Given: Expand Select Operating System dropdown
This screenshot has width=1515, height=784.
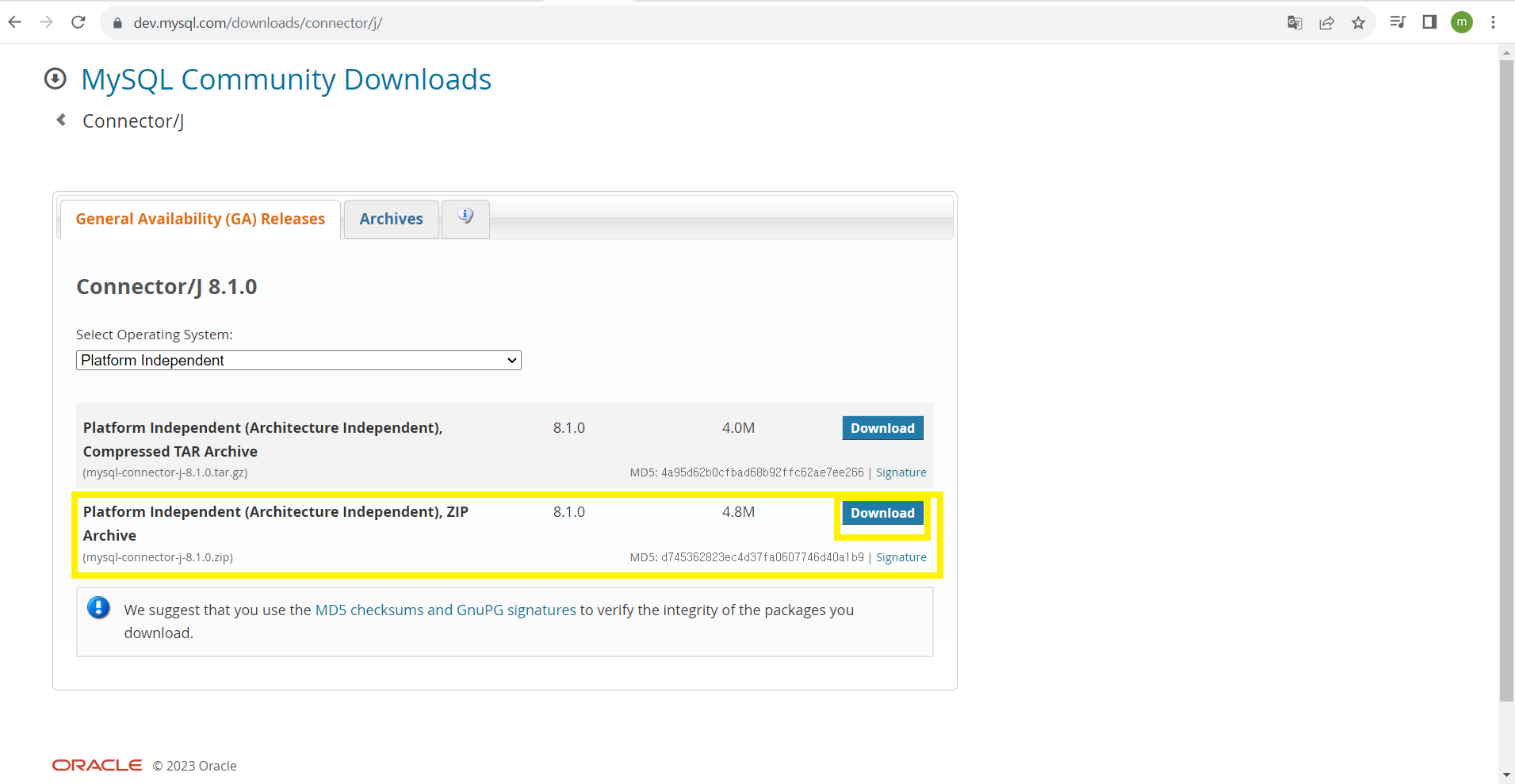Looking at the screenshot, I should [299, 360].
